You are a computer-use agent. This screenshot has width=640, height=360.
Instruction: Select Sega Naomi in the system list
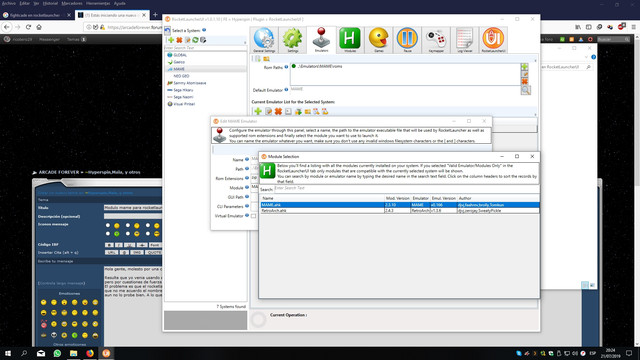coord(183,97)
